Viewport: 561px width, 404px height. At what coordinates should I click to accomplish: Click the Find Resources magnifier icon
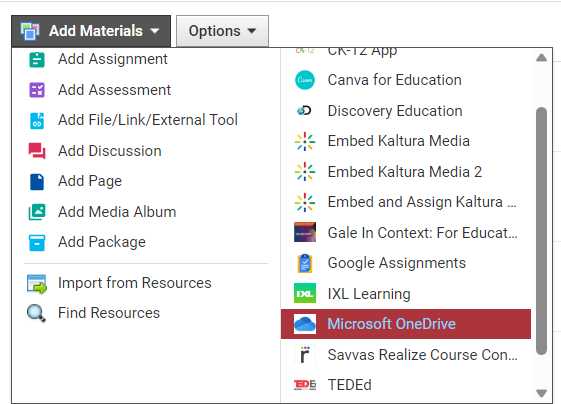pos(36,313)
